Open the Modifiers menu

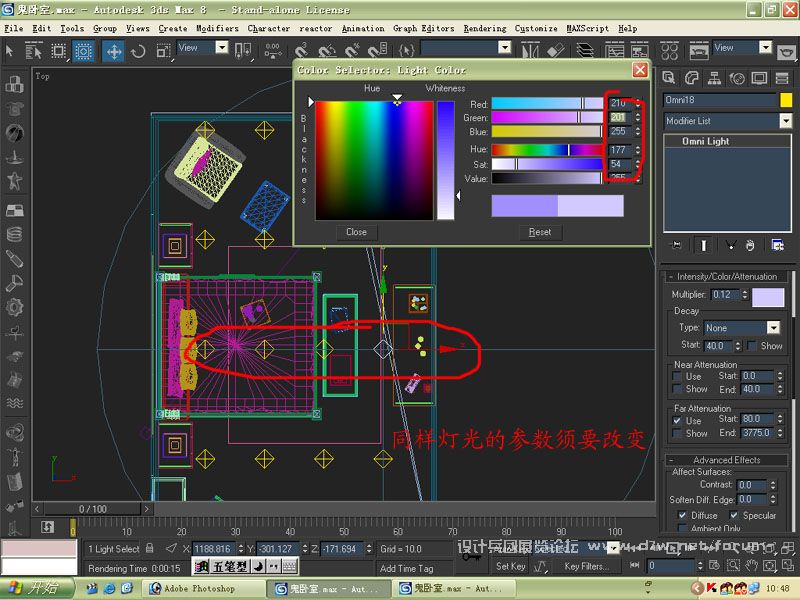[217, 29]
